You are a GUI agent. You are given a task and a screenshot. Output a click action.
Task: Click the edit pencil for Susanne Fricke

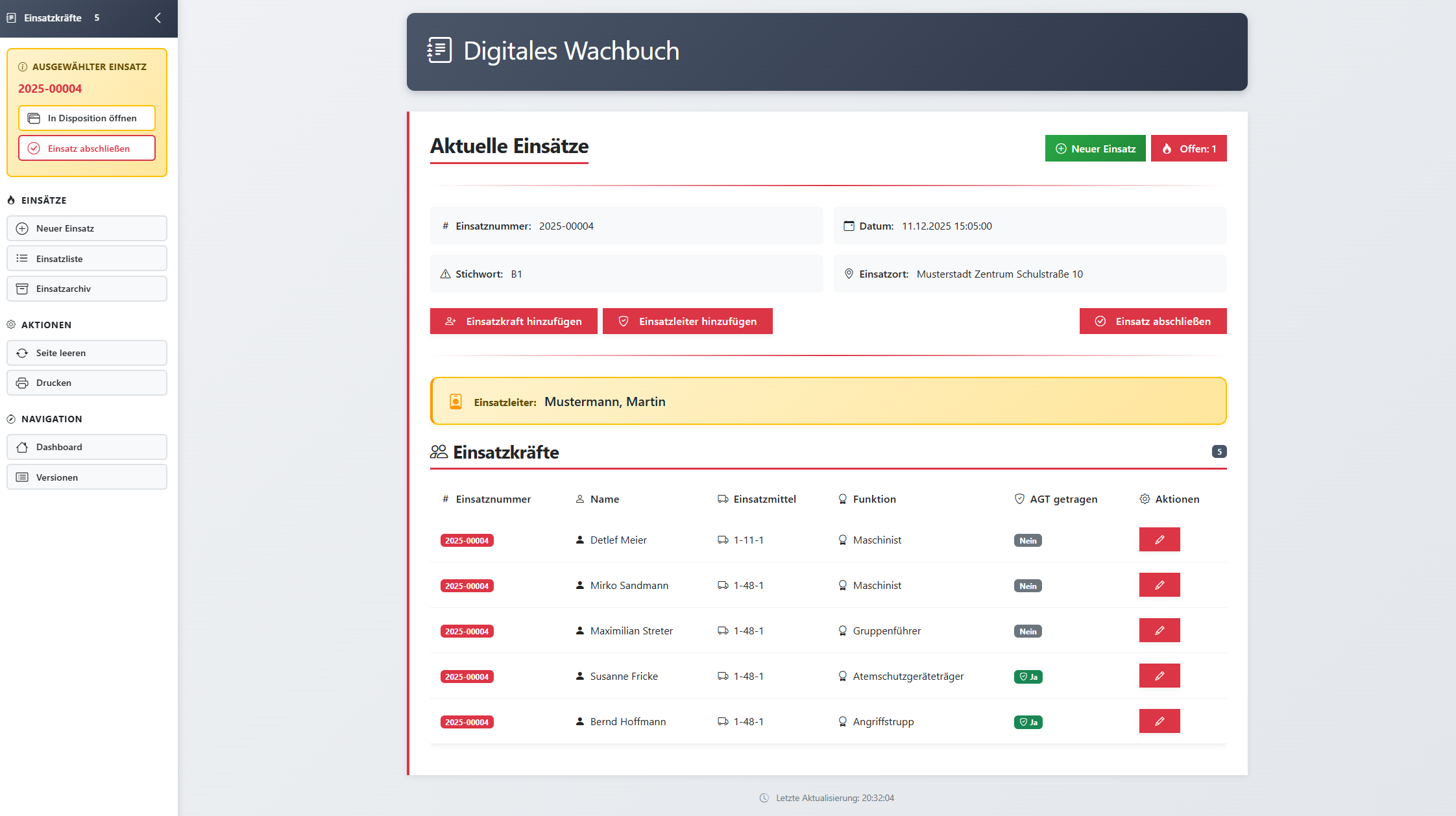[1159, 675]
